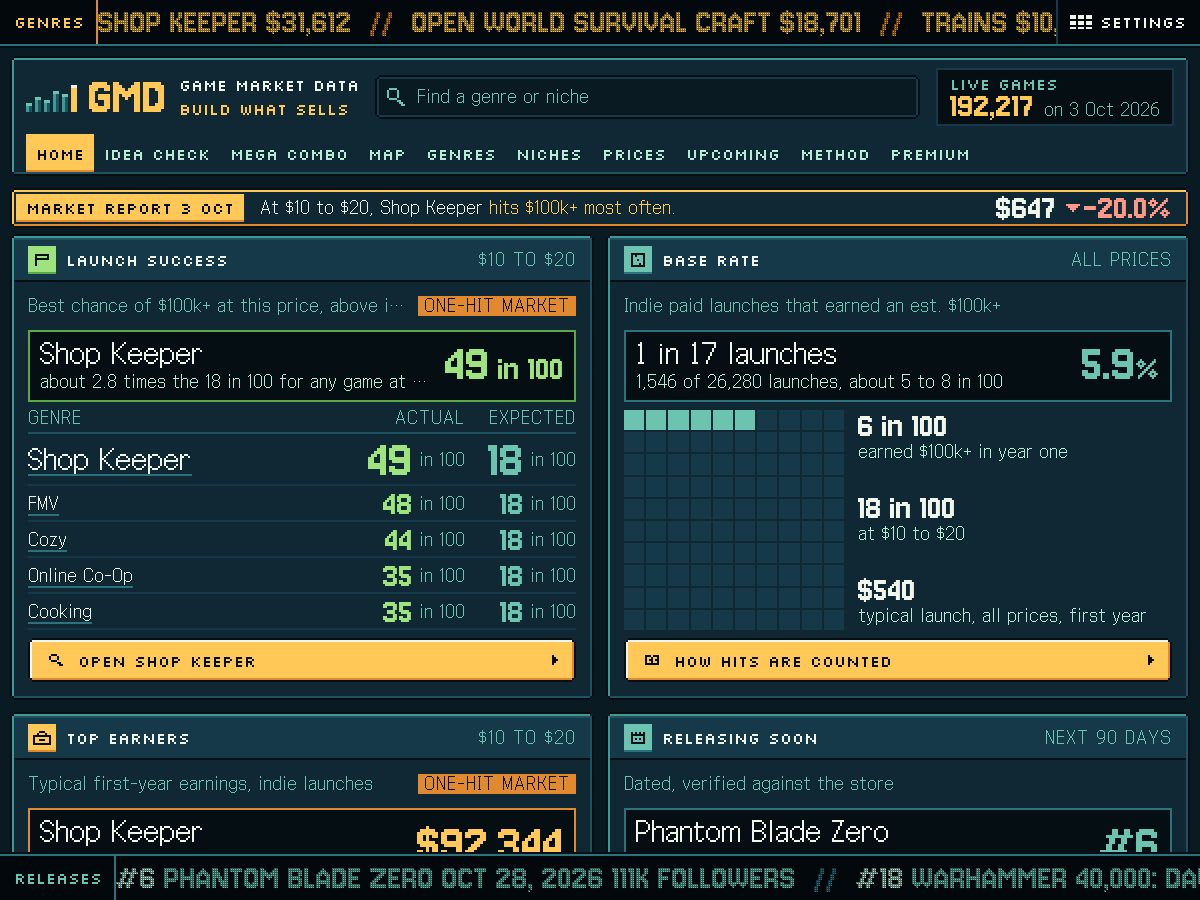Click the Releasing Soon calendar icon

638,738
